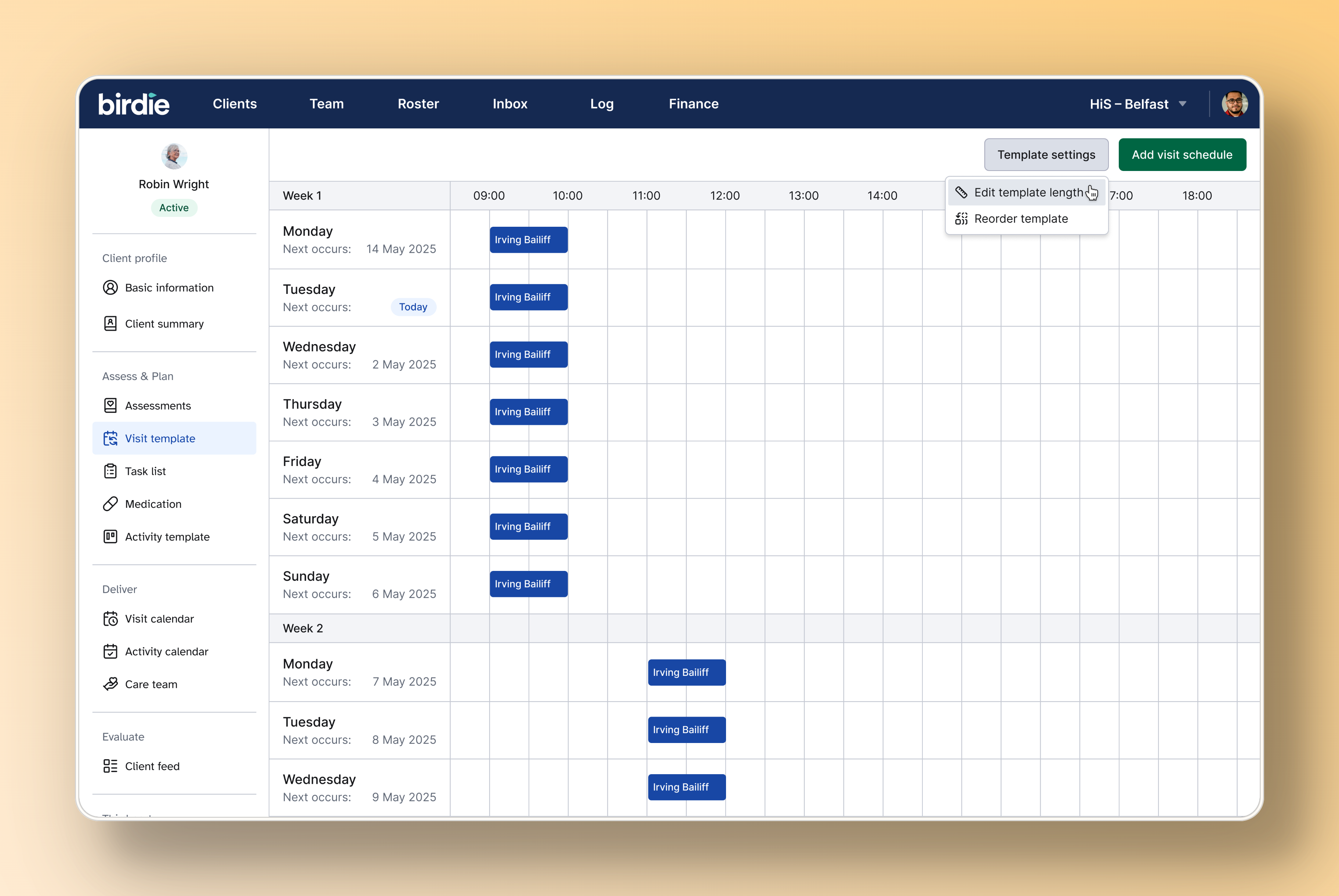Choose Edit template length menu option
The width and height of the screenshot is (1339, 896).
(1027, 193)
